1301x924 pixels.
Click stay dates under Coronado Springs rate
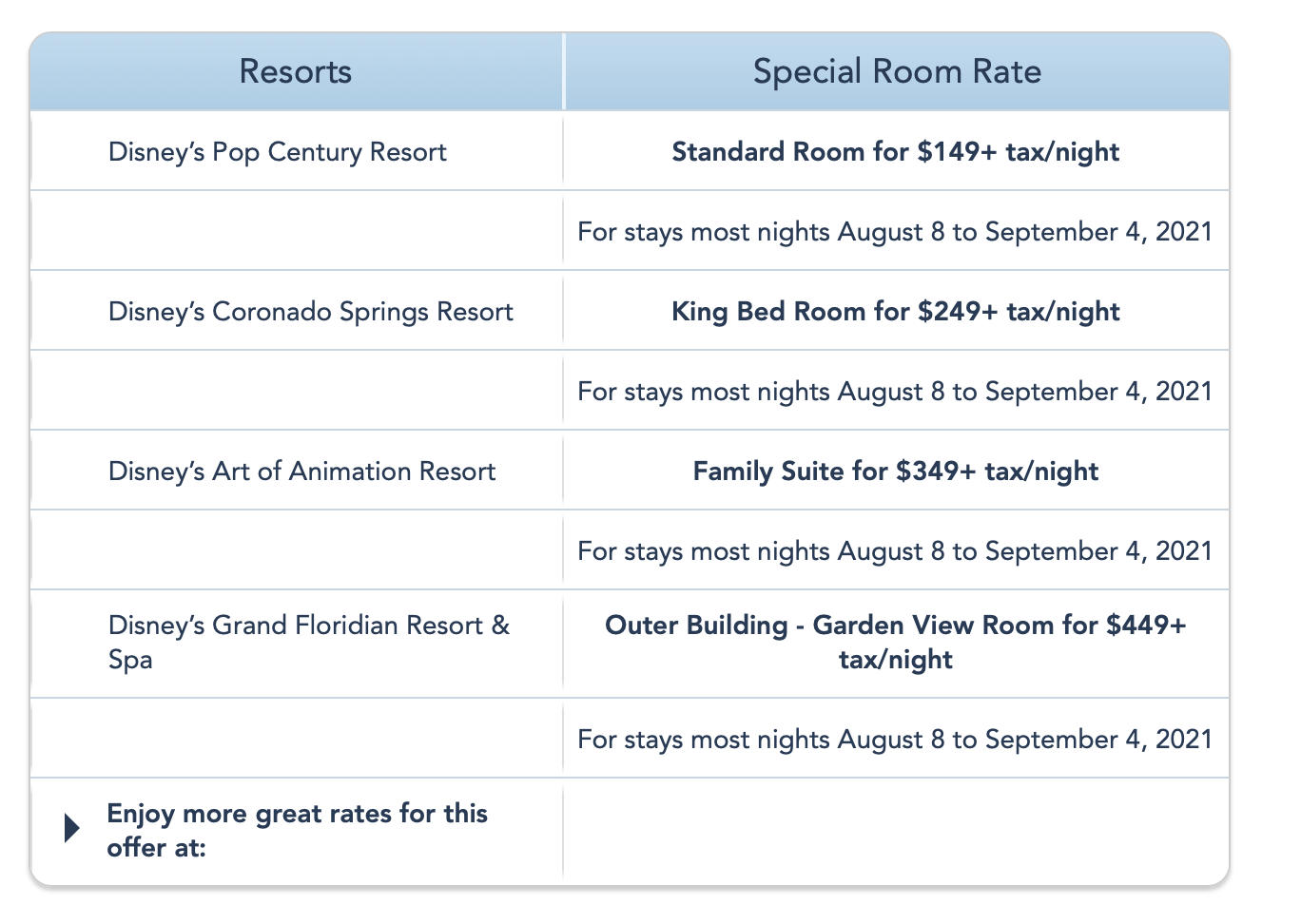896,392
